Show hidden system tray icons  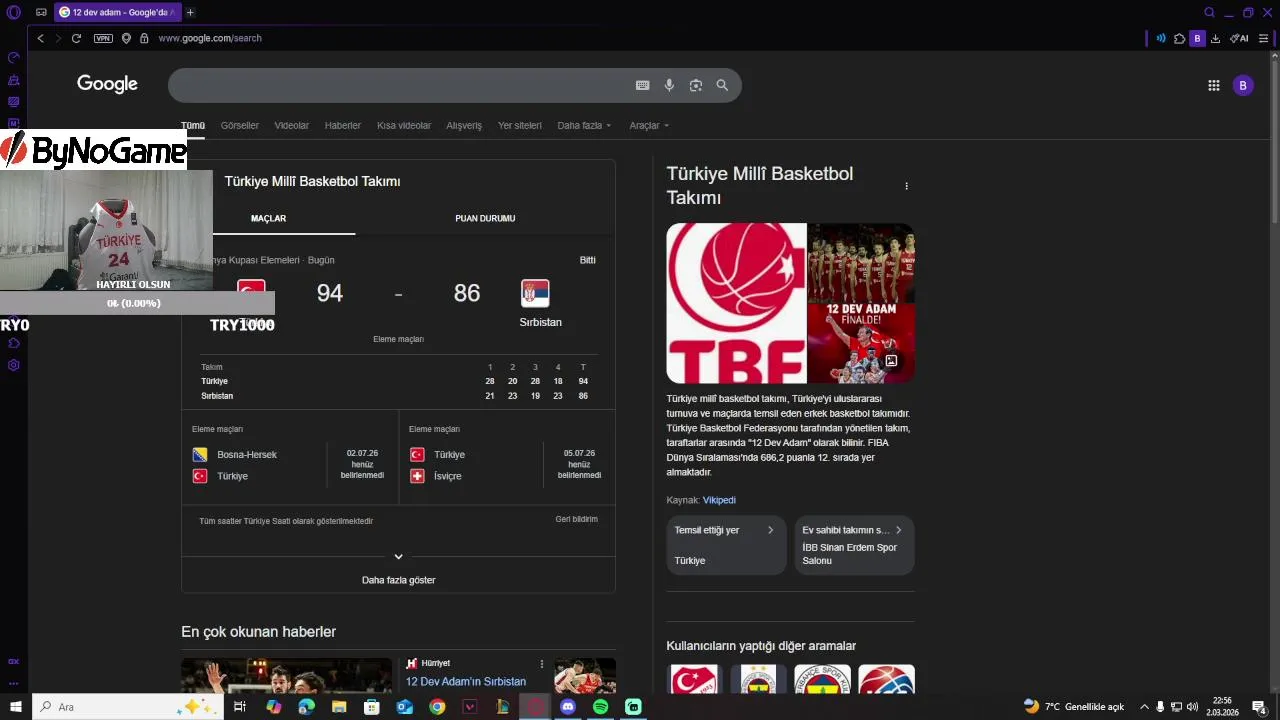coord(1144,707)
